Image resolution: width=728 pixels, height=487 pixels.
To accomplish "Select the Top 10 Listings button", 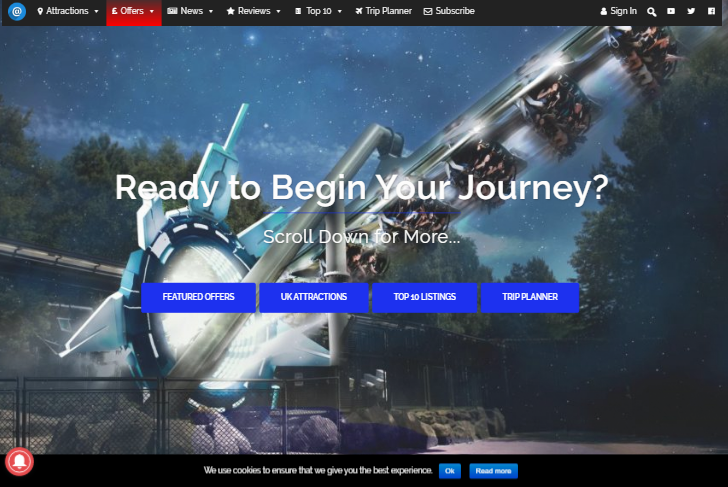I will (424, 297).
